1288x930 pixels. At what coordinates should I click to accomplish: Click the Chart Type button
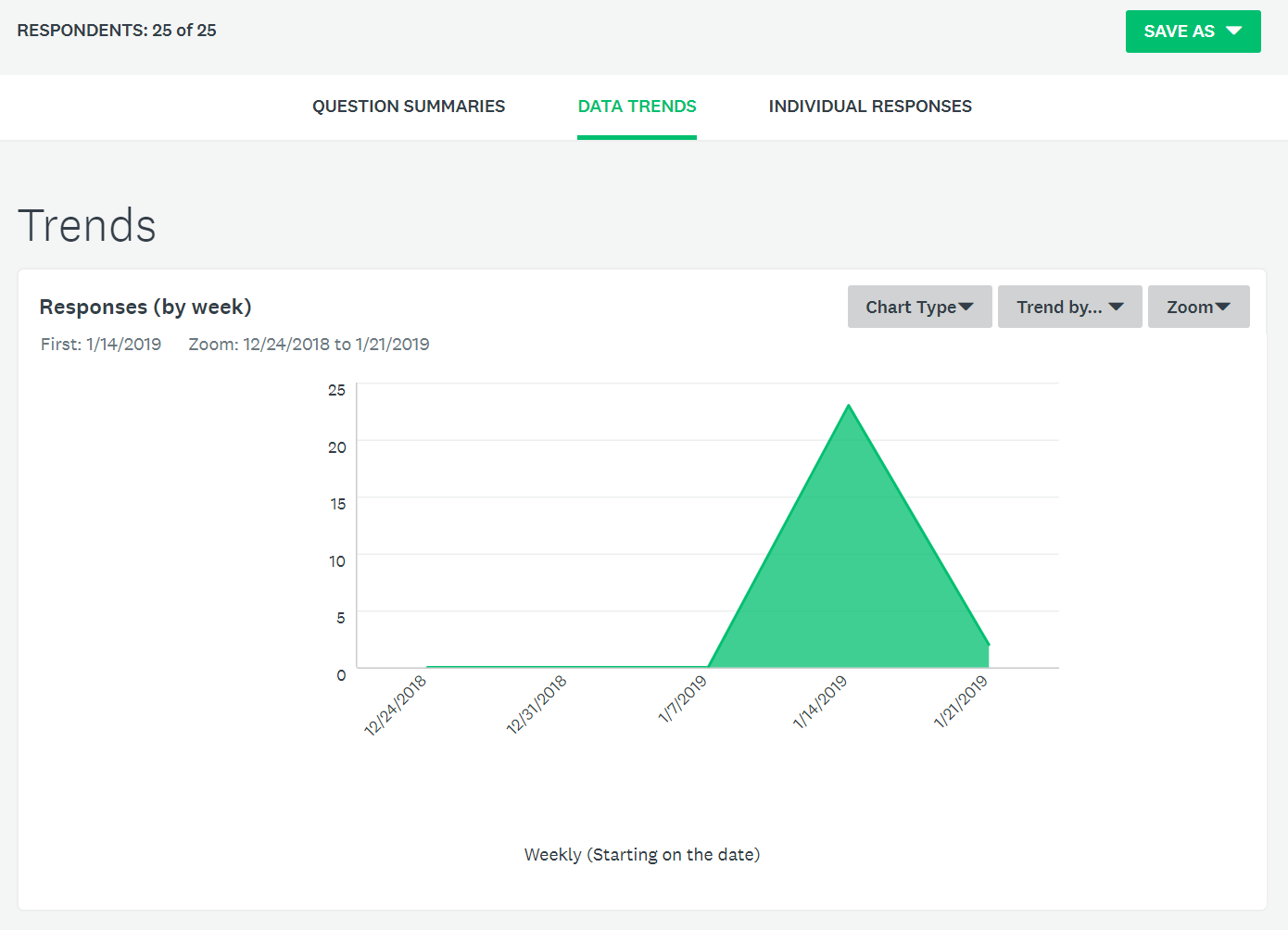[919, 306]
